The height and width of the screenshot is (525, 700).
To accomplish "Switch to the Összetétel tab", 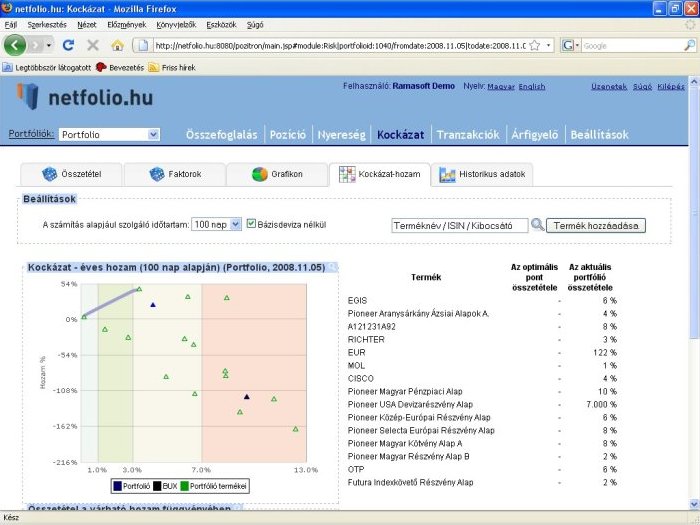I will click(71, 174).
